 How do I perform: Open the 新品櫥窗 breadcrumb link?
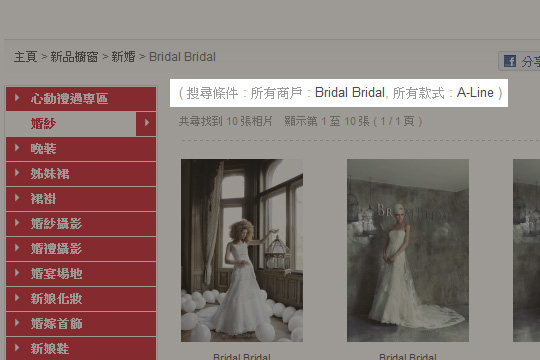[74, 56]
